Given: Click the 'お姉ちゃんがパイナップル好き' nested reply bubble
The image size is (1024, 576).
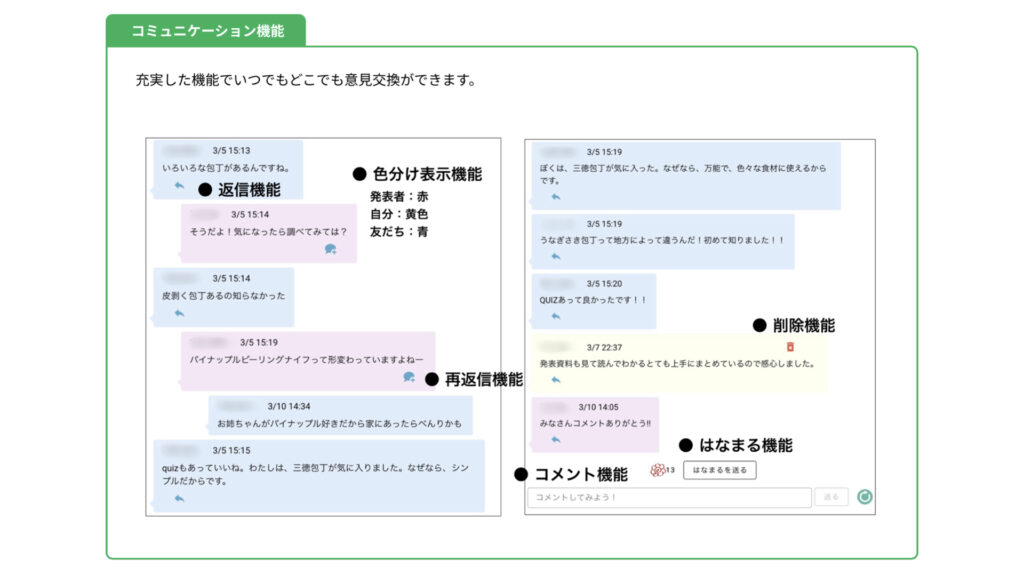Looking at the screenshot, I should click(x=340, y=415).
